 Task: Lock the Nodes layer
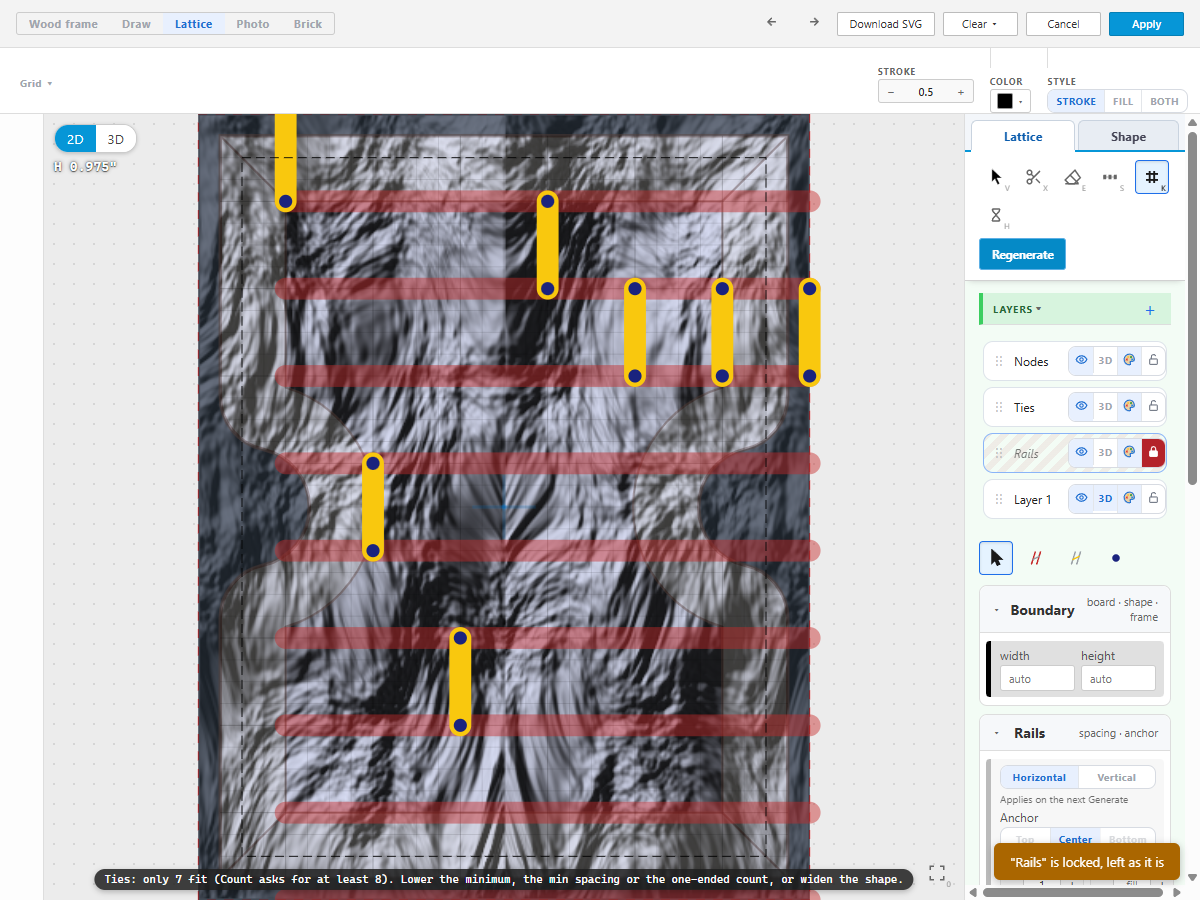tap(1153, 361)
